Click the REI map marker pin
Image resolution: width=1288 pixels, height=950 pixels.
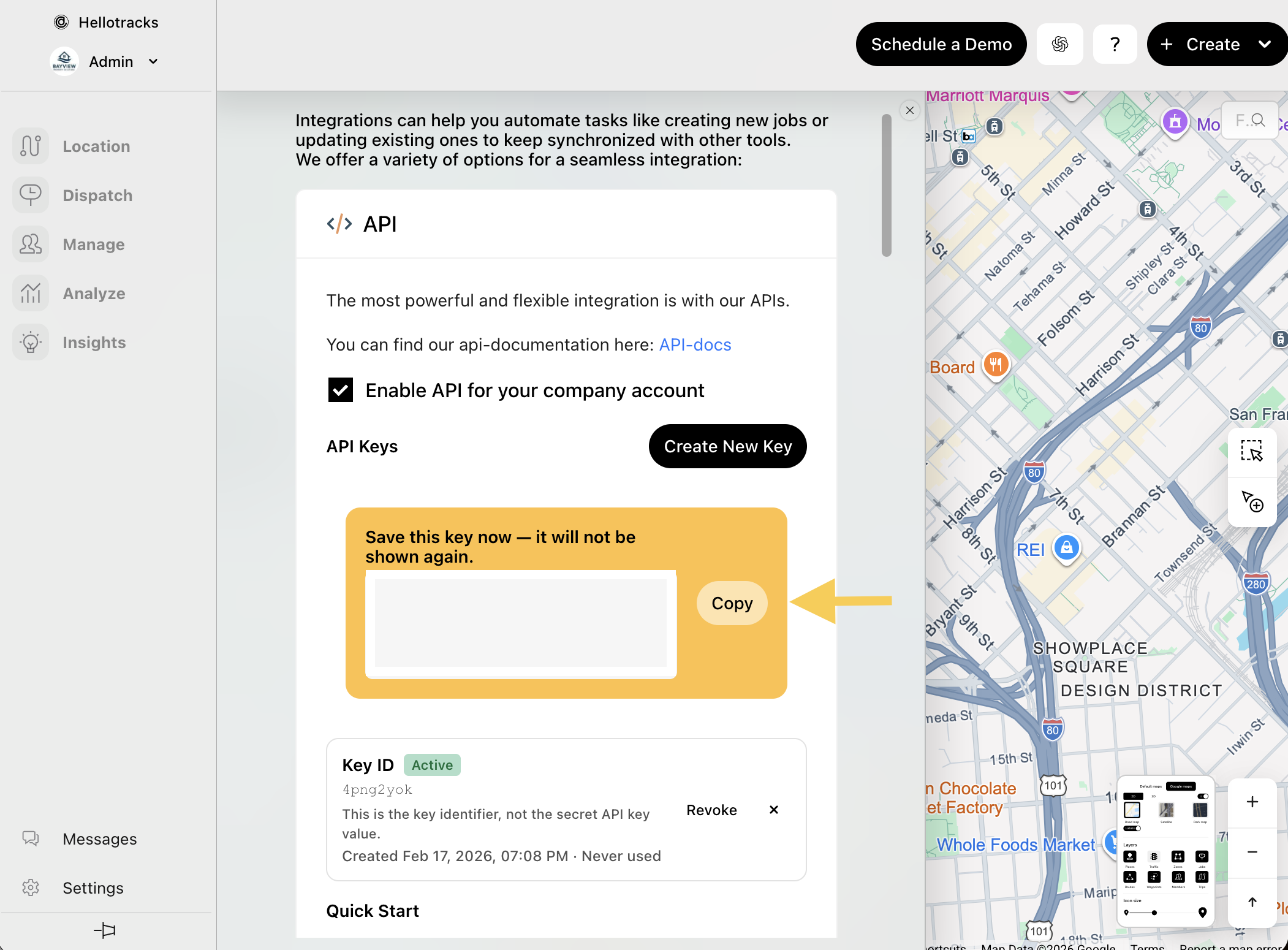pyautogui.click(x=1066, y=548)
